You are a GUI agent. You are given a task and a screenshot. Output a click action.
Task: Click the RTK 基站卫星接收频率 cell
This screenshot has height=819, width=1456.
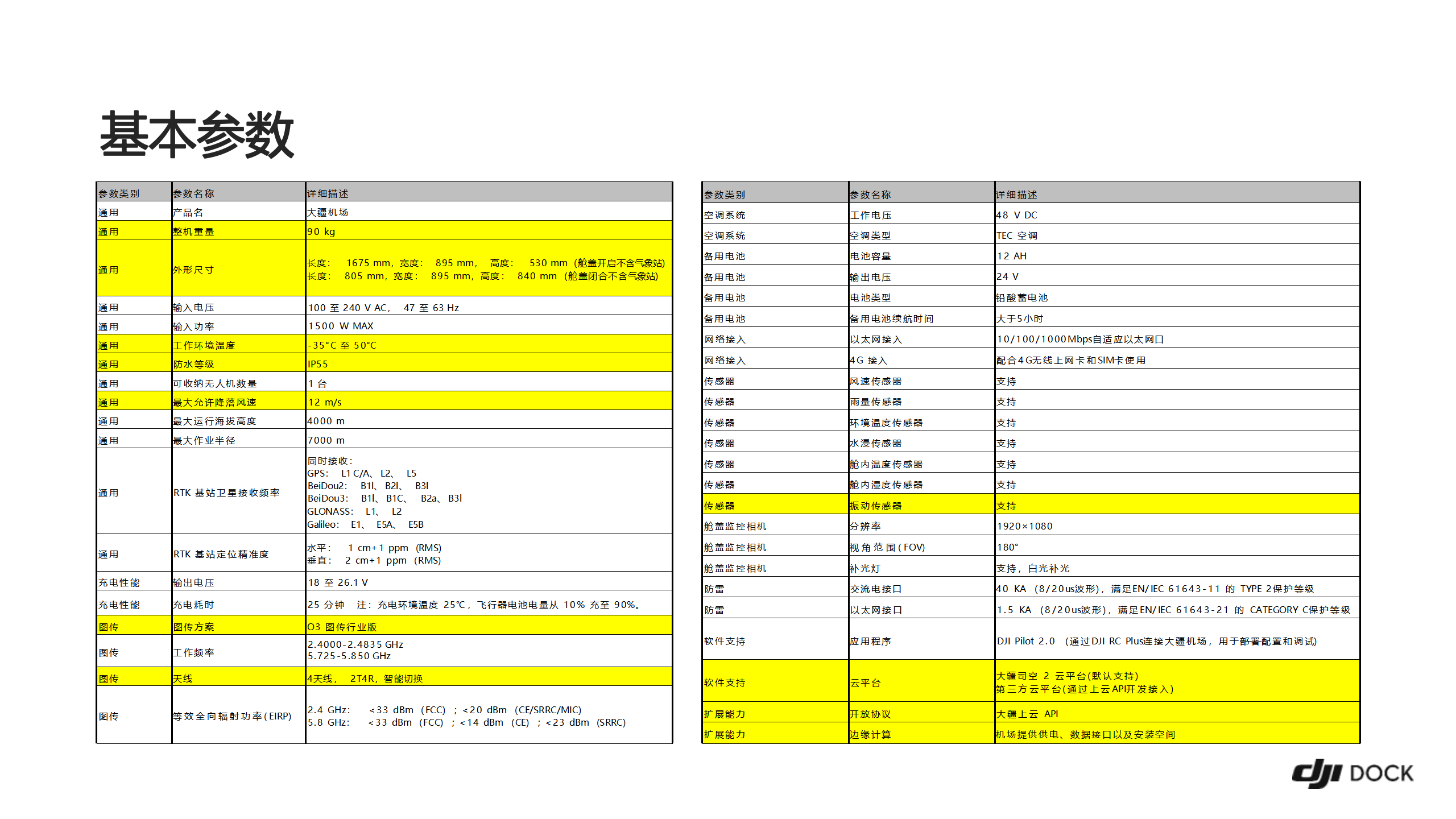coord(238,491)
